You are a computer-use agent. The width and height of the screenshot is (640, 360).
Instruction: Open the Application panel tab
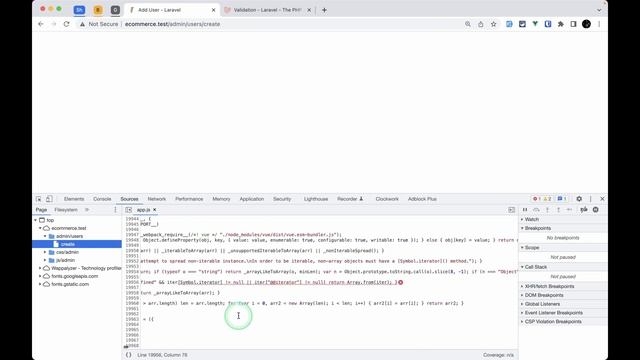pos(251,199)
